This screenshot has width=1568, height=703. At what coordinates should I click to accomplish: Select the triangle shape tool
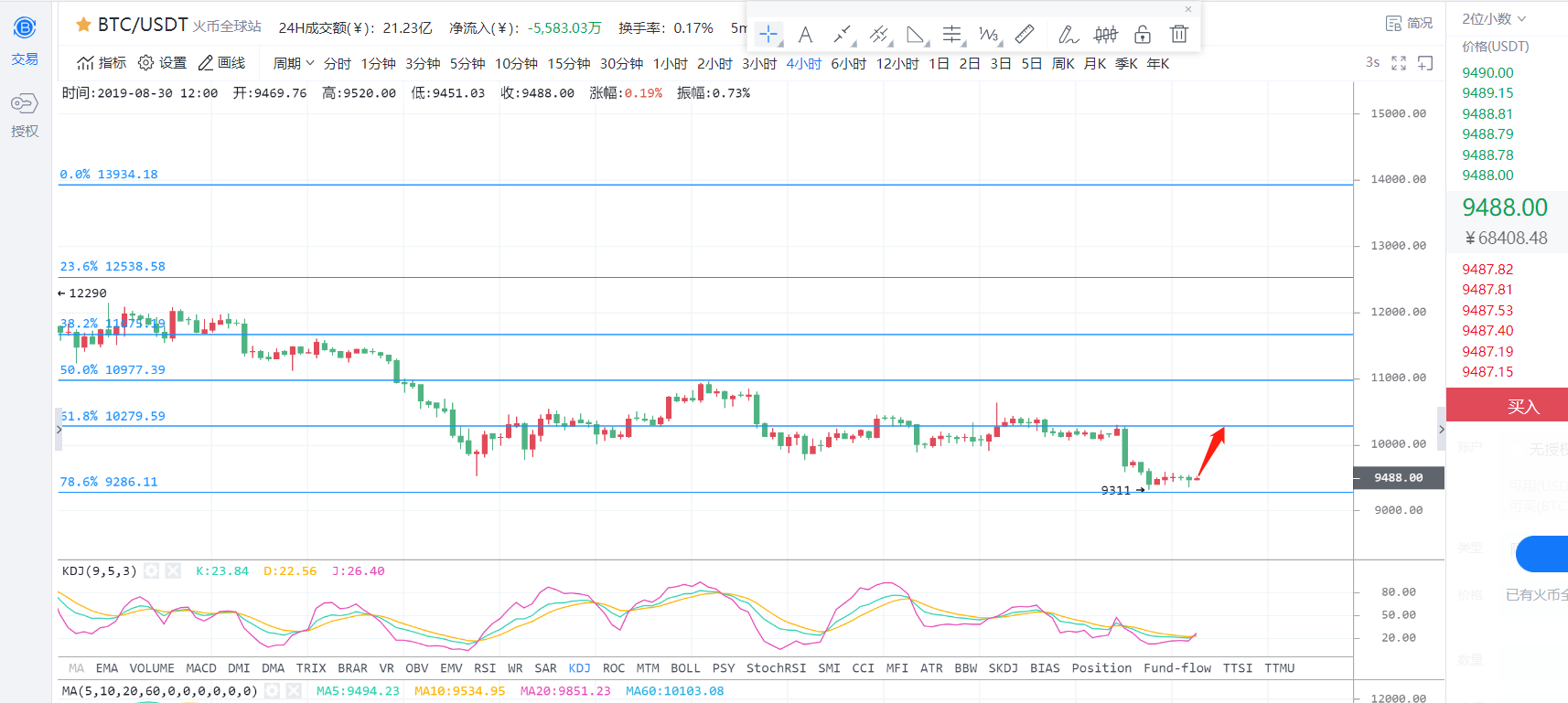point(916,35)
